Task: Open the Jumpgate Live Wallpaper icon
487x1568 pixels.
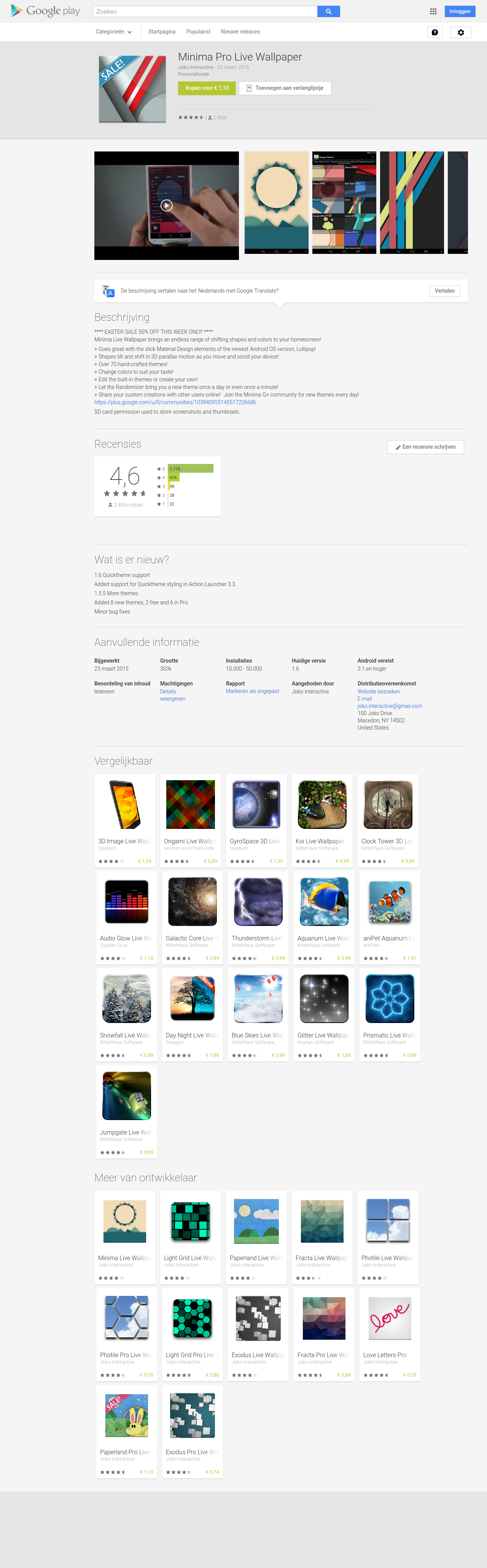Action: click(127, 1096)
